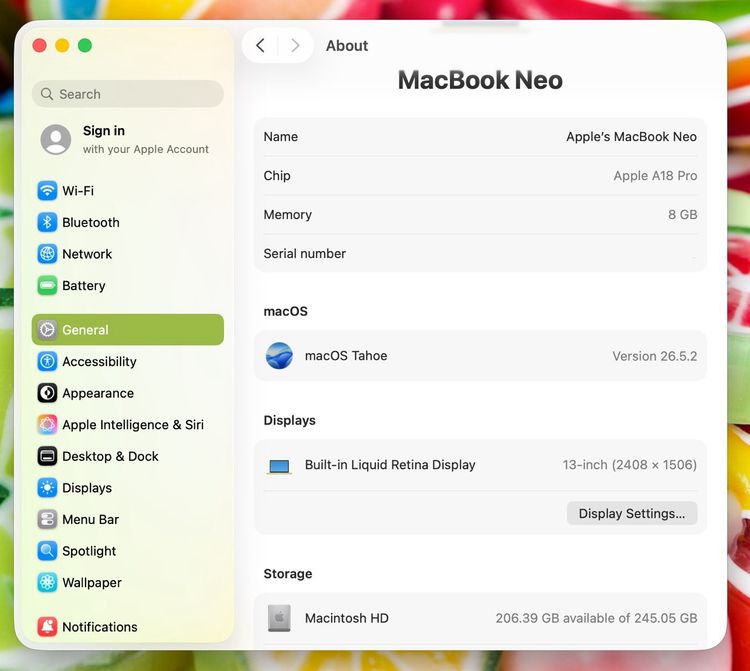
Task: Select the Spotlight sidebar label
Action: [89, 551]
